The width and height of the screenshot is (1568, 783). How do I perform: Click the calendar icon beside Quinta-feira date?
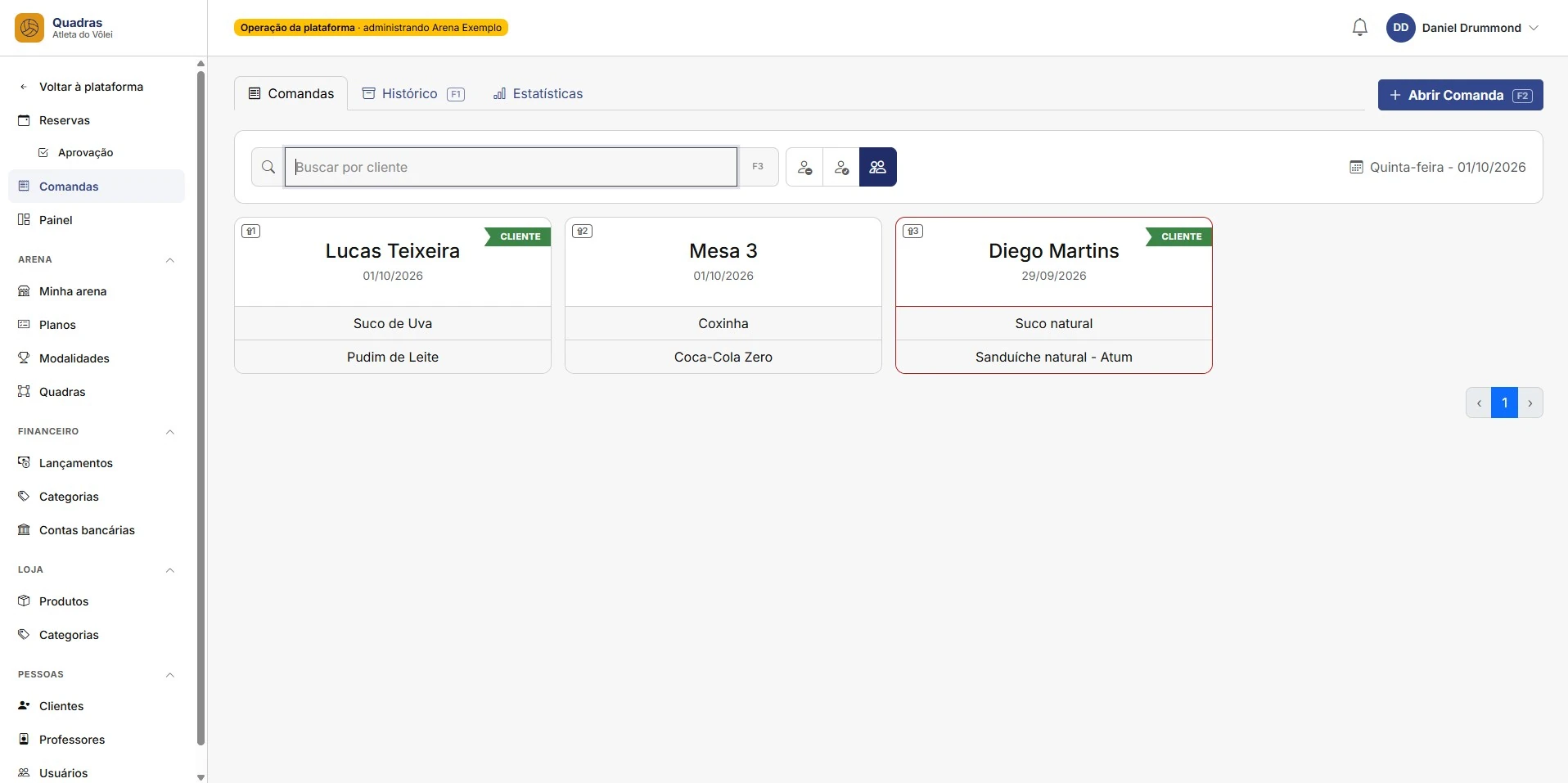point(1356,167)
